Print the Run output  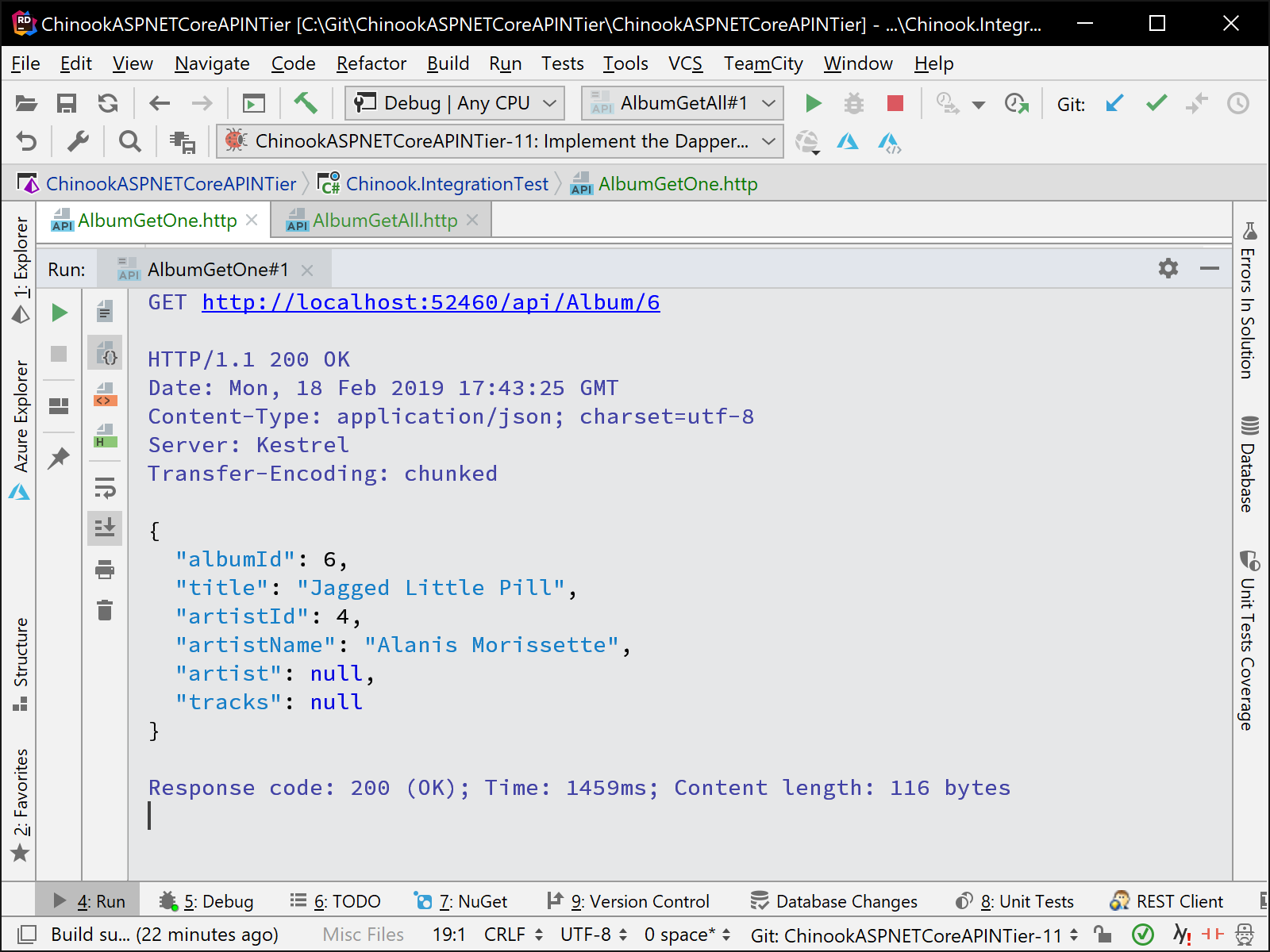coord(105,569)
